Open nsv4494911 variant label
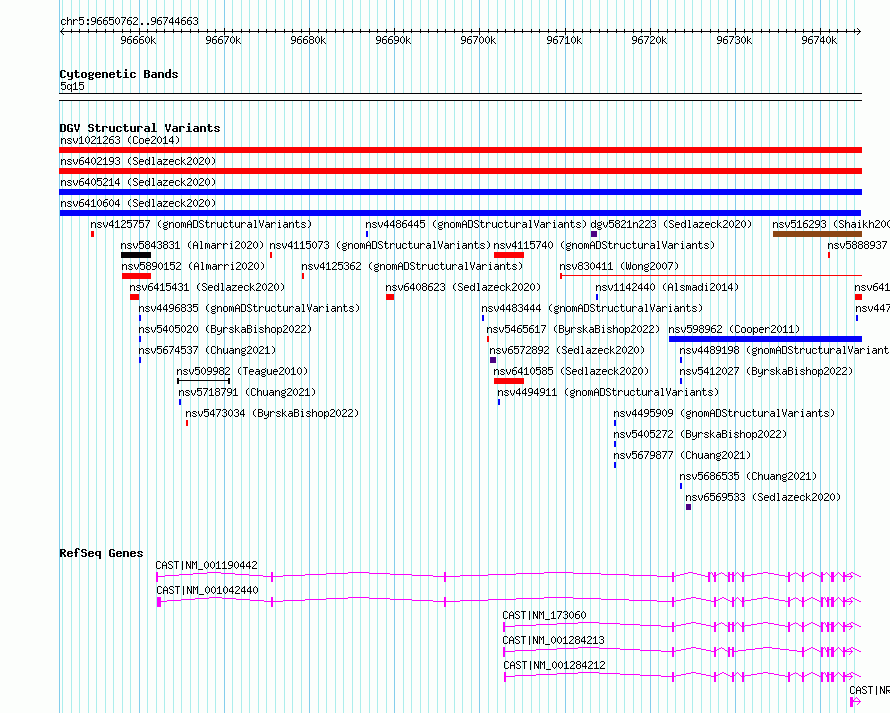The height and width of the screenshot is (713, 890). 608,392
